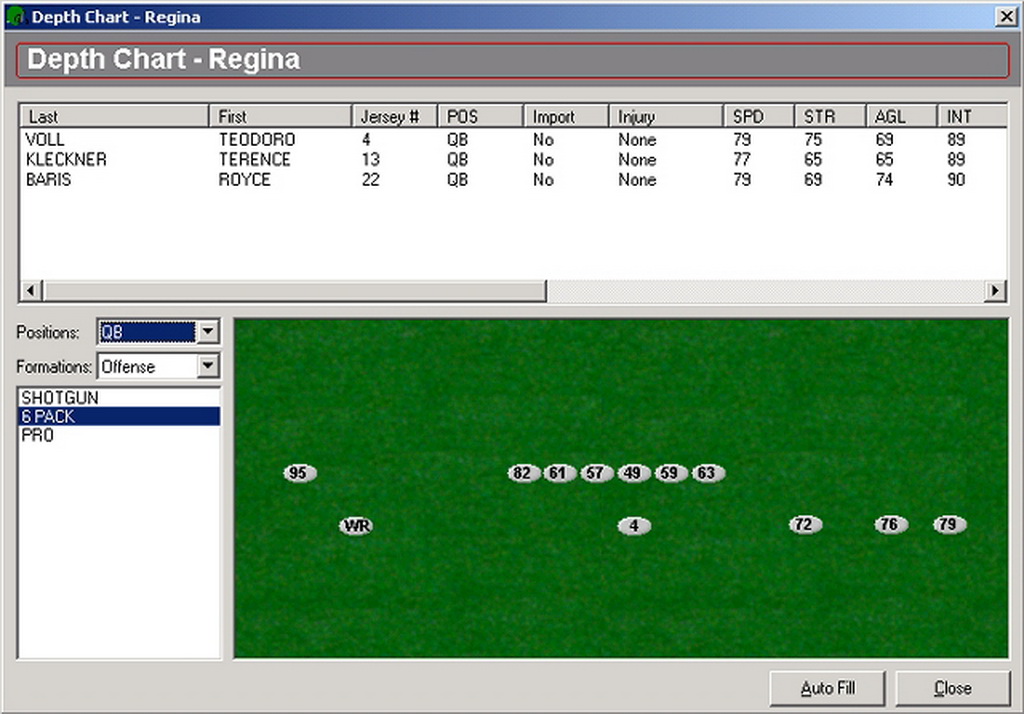The image size is (1024, 714).
Task: Click player marker number 76
Action: tap(890, 524)
